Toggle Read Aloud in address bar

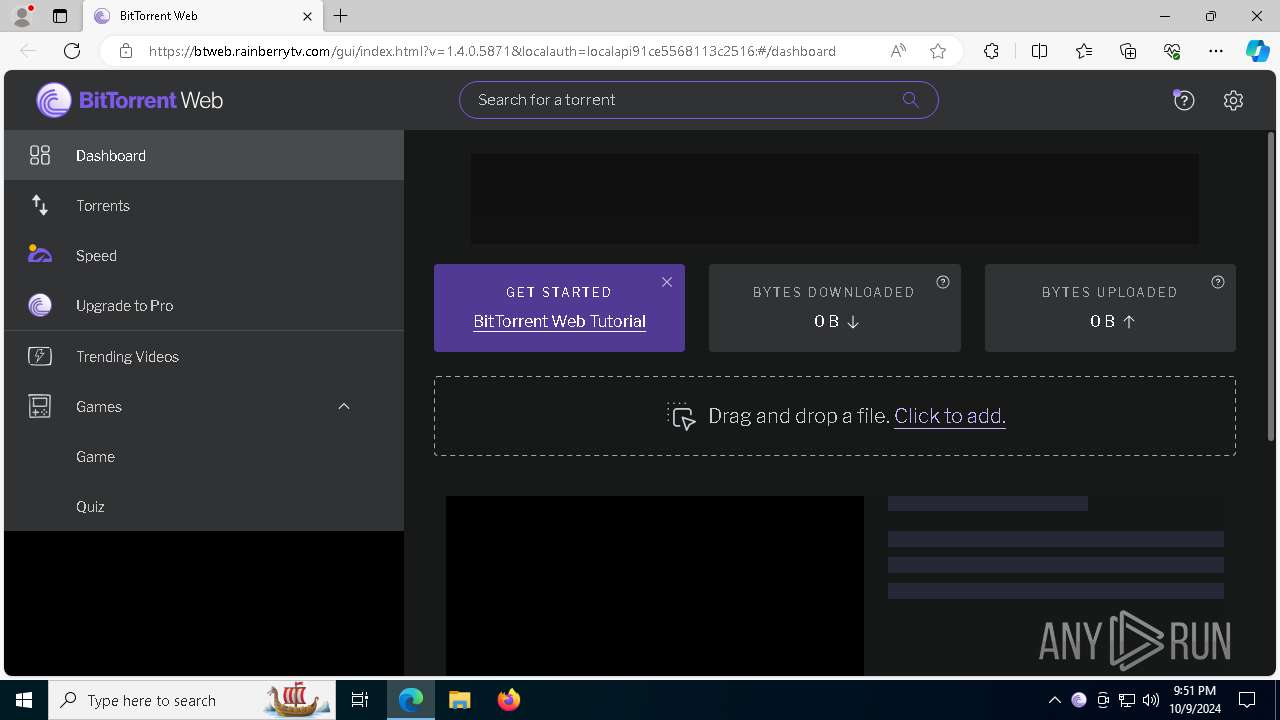tap(898, 51)
